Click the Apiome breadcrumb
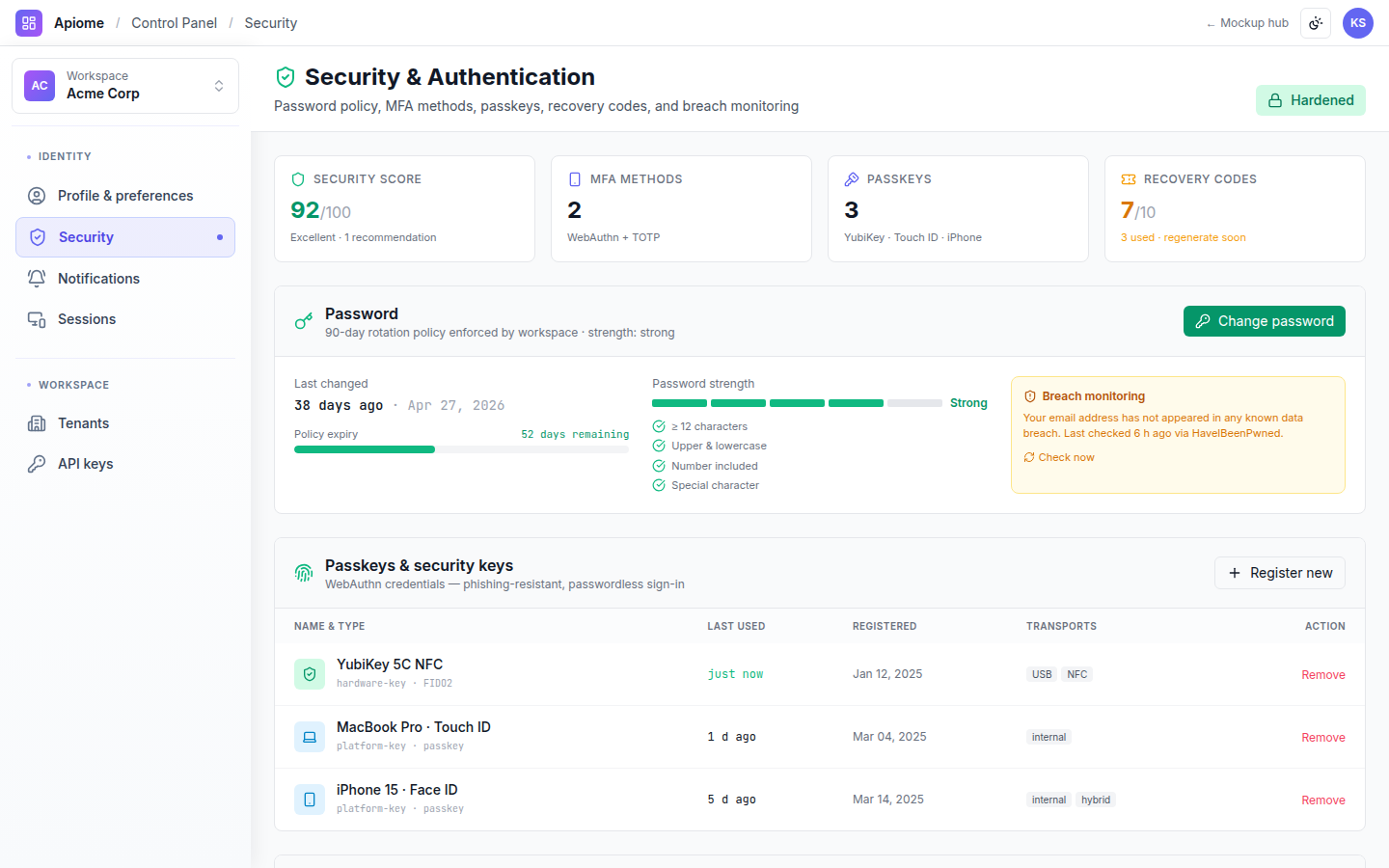Viewport: 1389px width, 868px height. coord(79,23)
